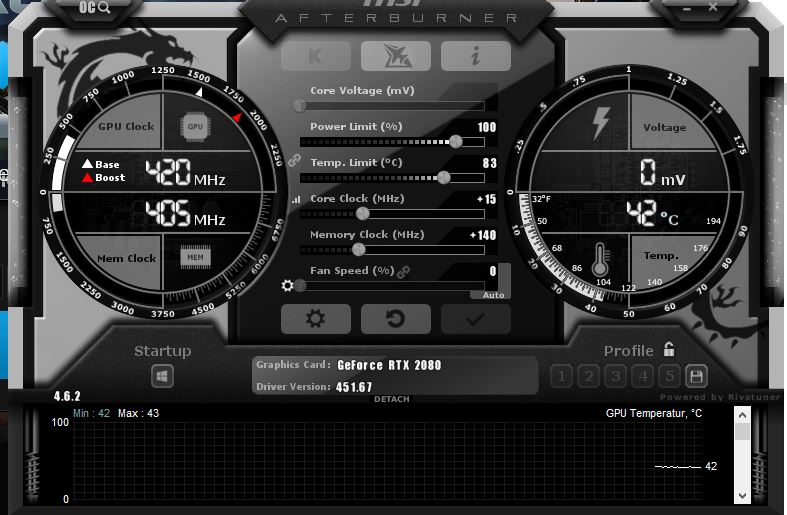Toggle the fan speed link icon
The width and height of the screenshot is (787, 515).
pyautogui.click(x=404, y=272)
